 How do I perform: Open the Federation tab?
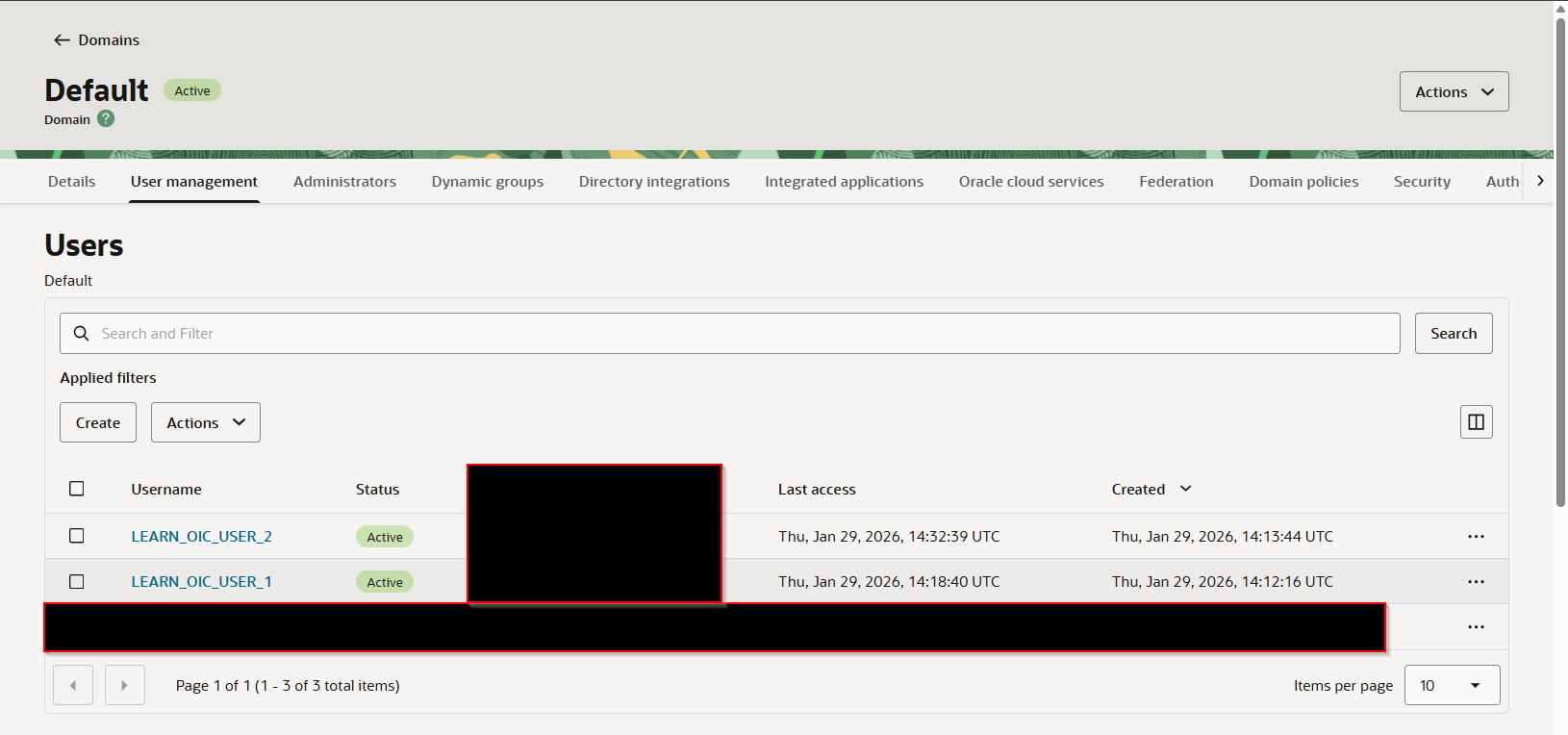(x=1176, y=182)
